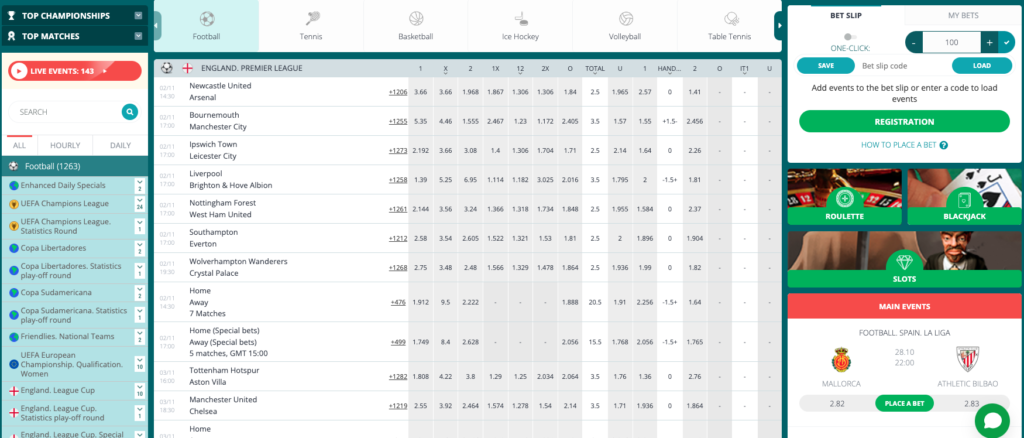Expand UEFA Champions League with 24 events
Screen dimensions: 1024x438
click(139, 204)
